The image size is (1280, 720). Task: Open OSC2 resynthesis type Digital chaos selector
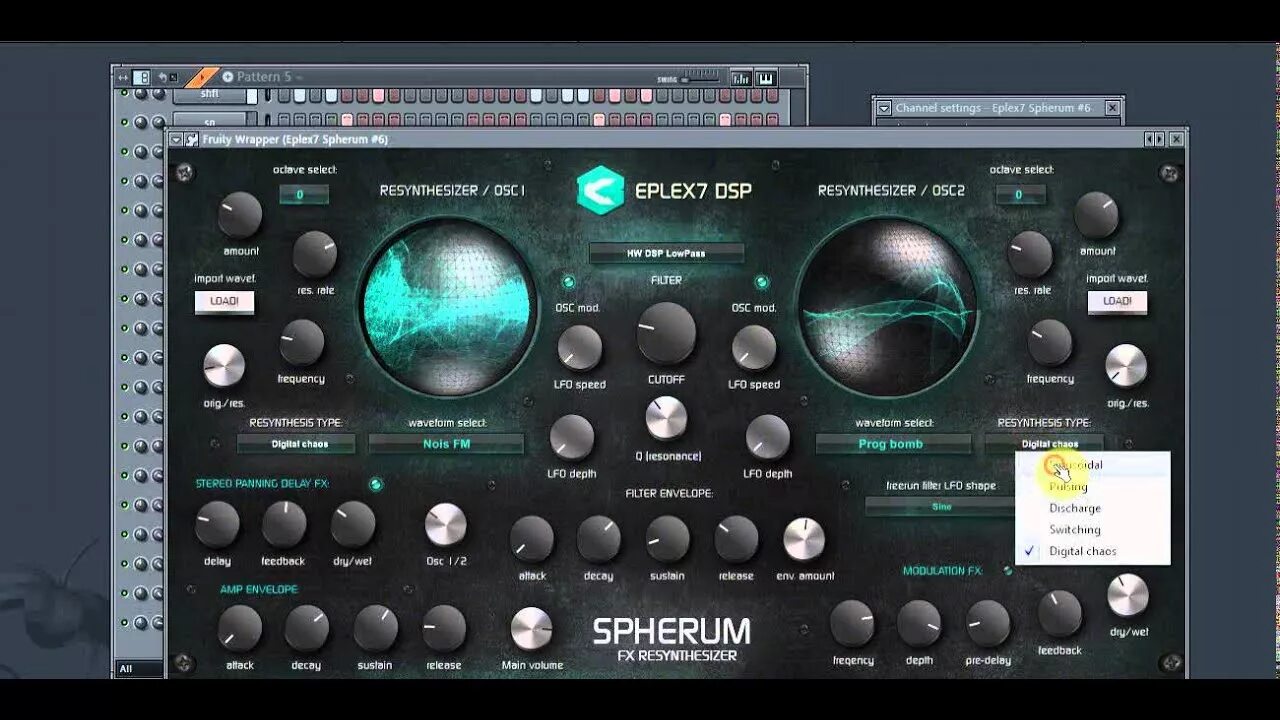point(1046,443)
